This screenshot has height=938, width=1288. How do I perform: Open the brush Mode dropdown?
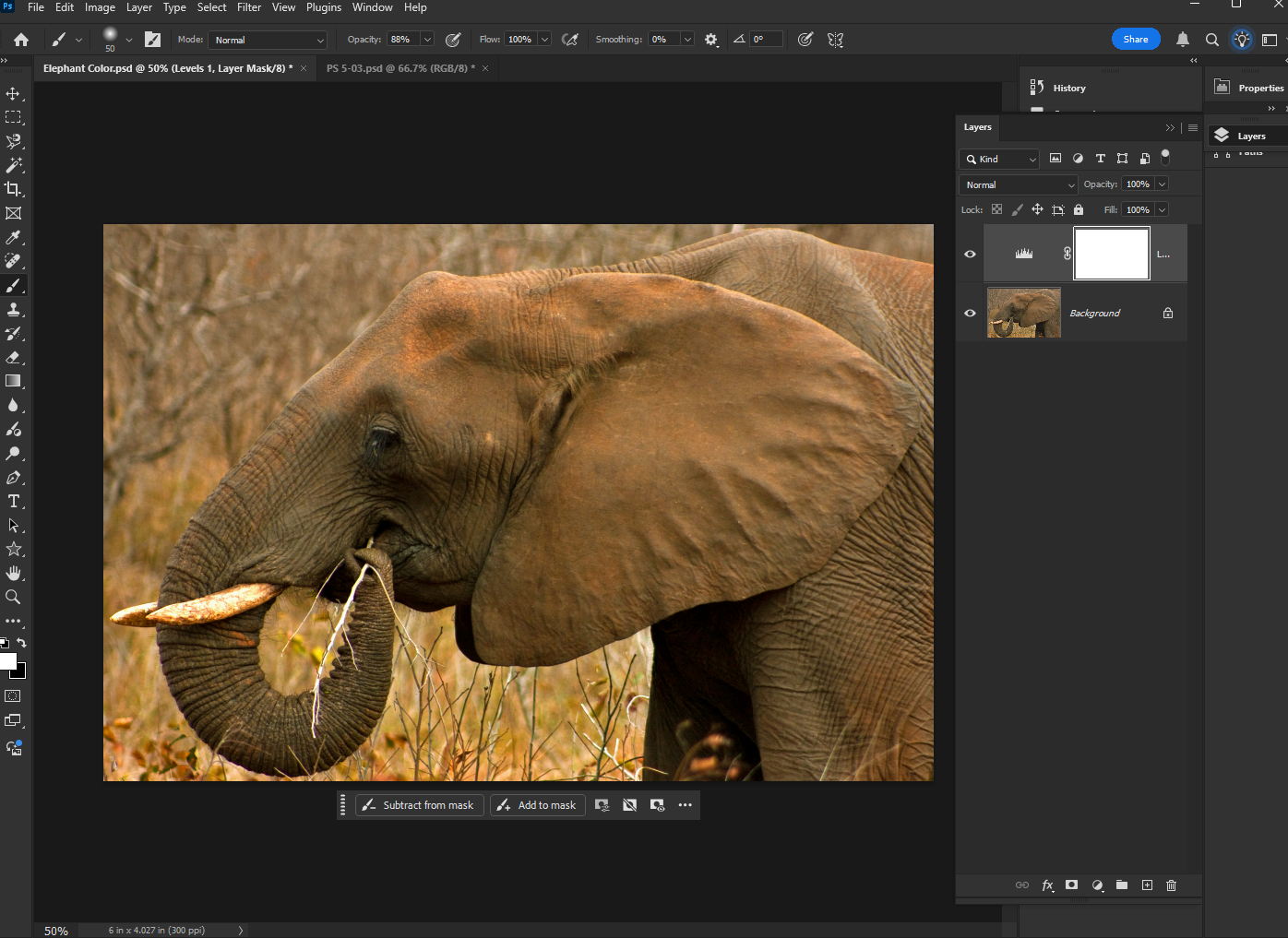pyautogui.click(x=268, y=41)
